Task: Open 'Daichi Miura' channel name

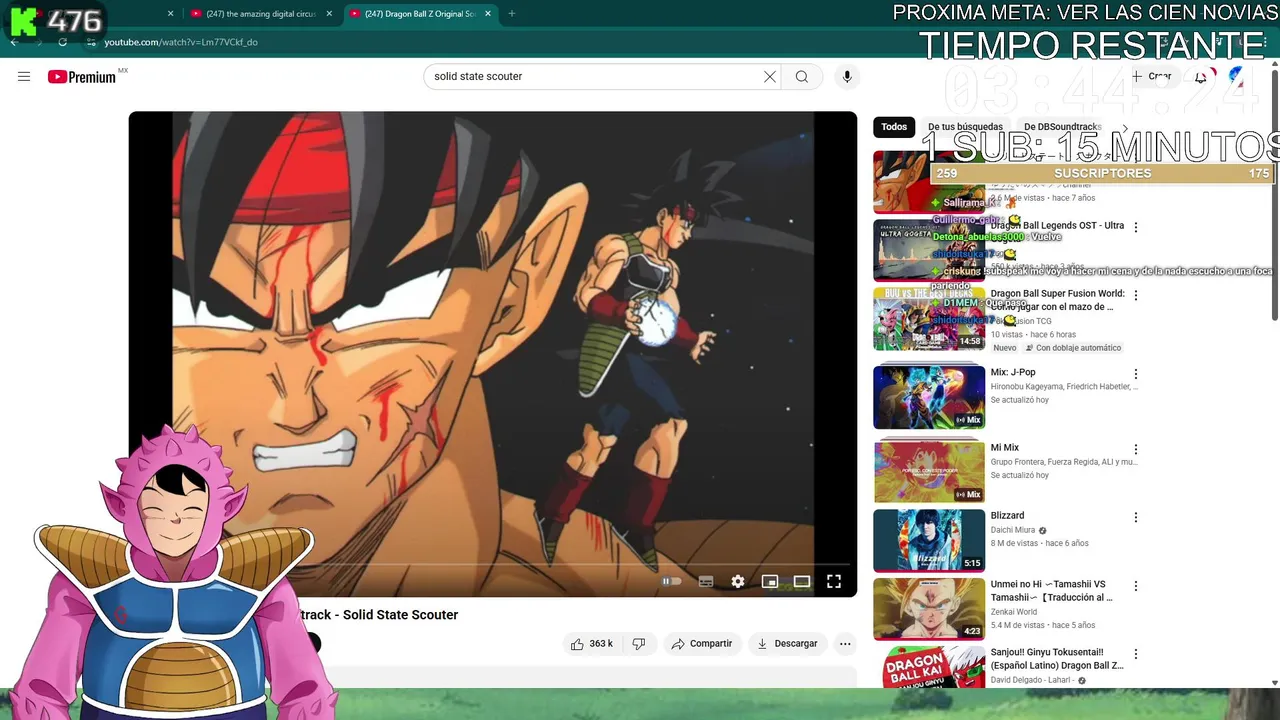Action: [1013, 531]
